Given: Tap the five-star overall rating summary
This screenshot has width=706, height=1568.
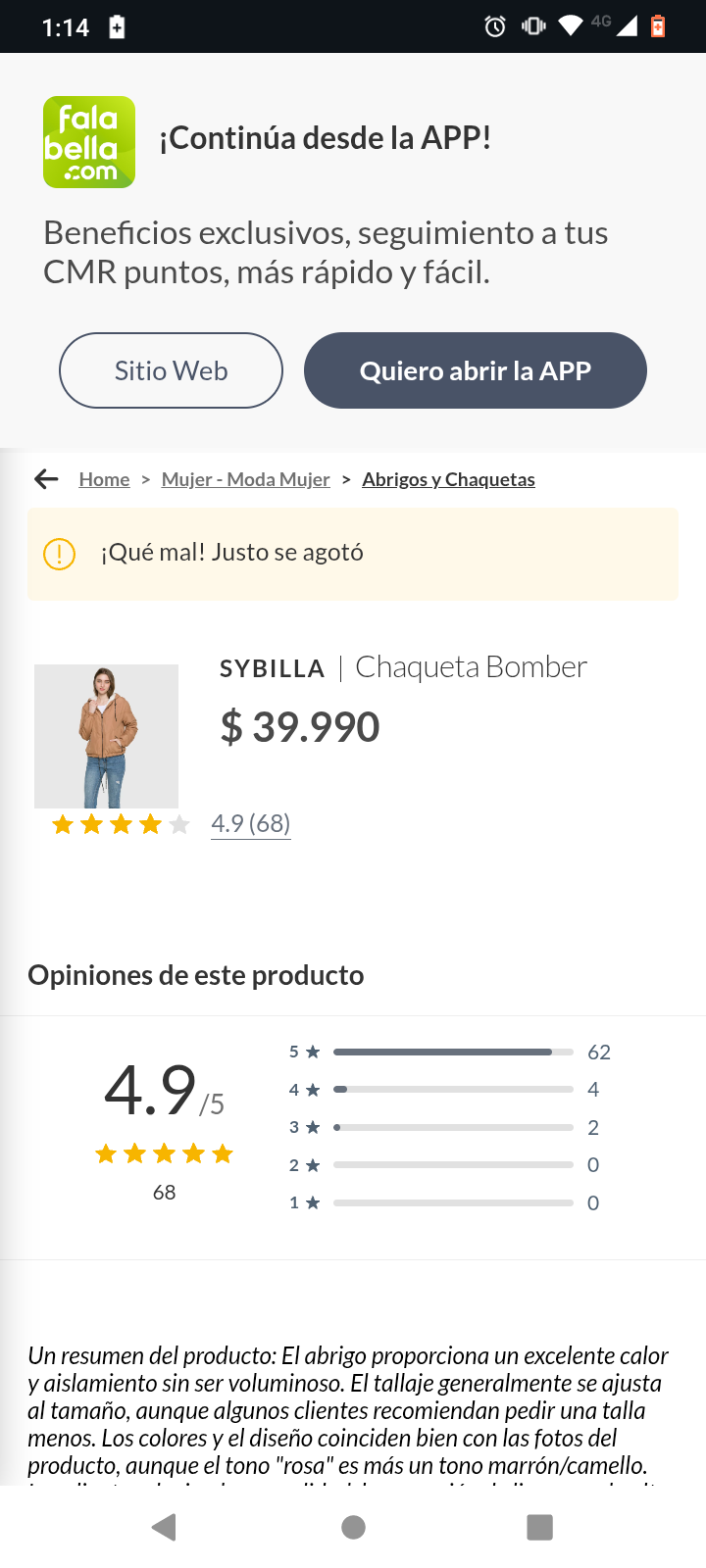Looking at the screenshot, I should 164,1153.
